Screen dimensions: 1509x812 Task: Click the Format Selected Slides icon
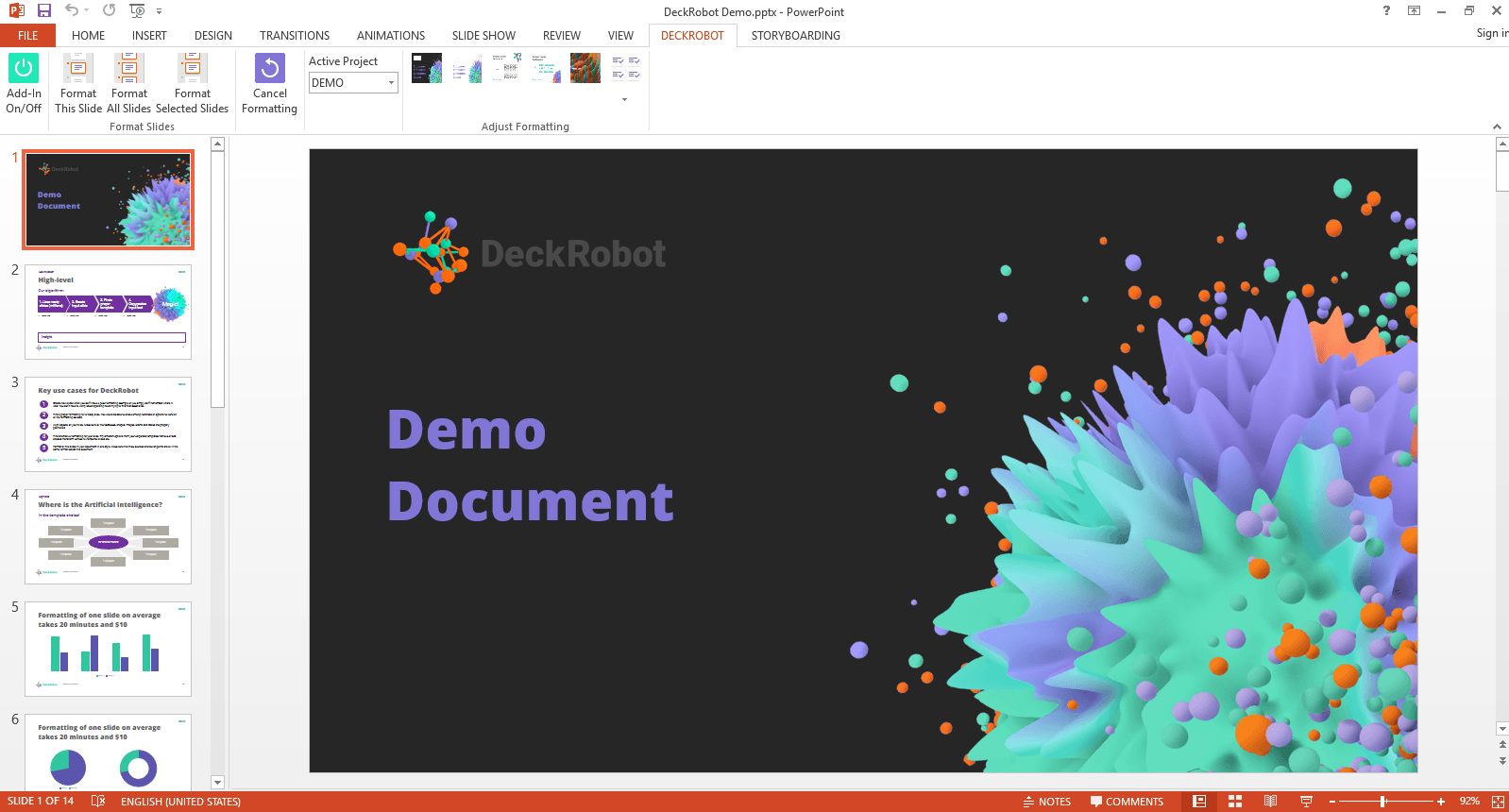(x=193, y=69)
